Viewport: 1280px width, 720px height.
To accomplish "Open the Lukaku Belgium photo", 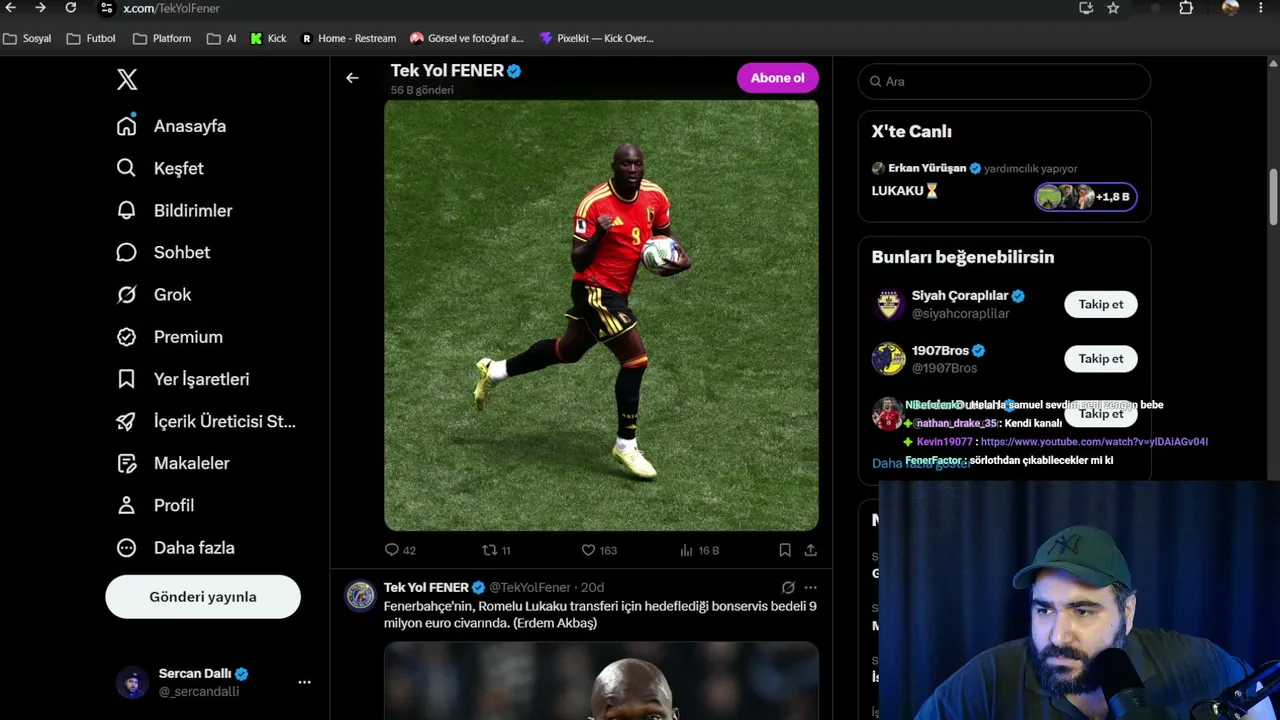I will pyautogui.click(x=601, y=315).
